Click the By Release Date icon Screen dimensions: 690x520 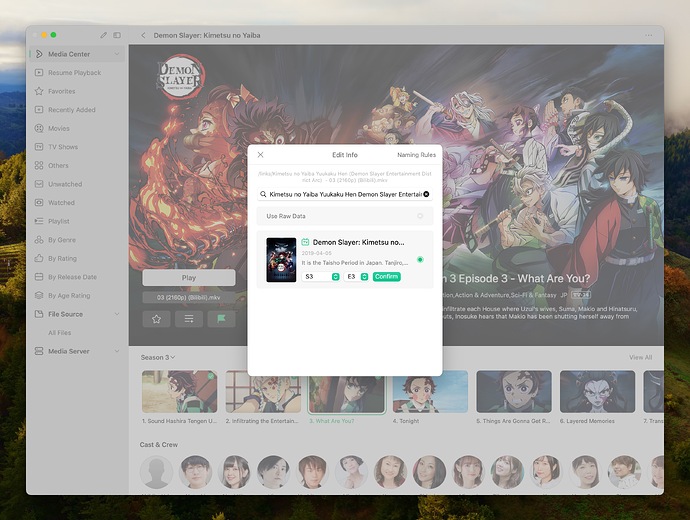point(39,277)
